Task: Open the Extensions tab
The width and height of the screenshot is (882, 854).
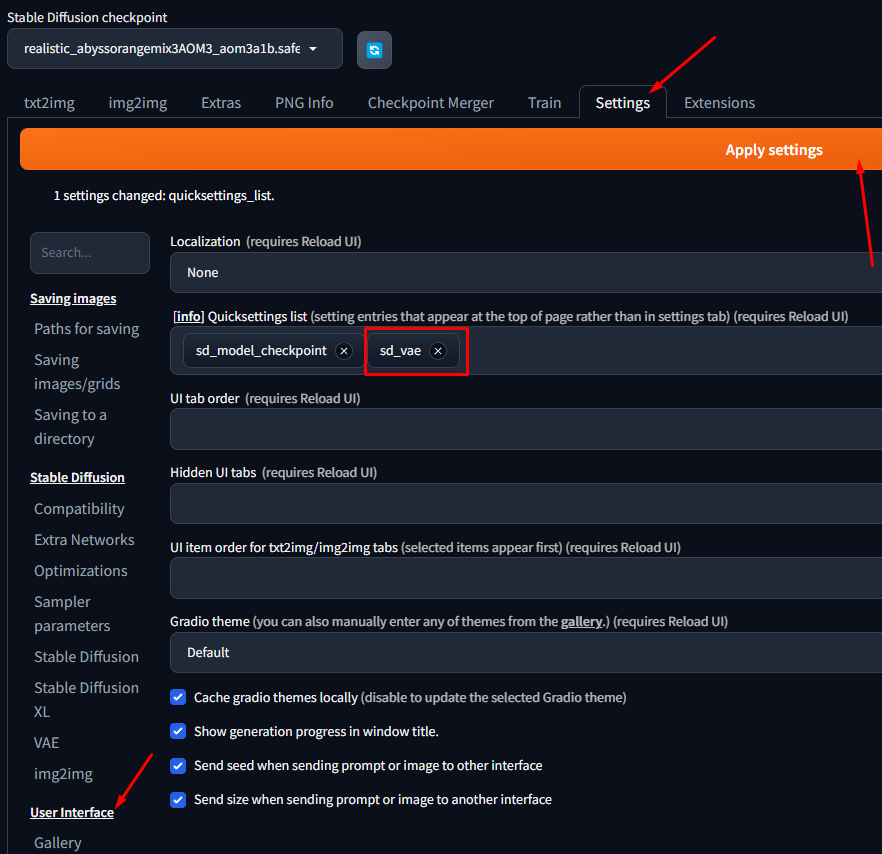Action: [719, 102]
